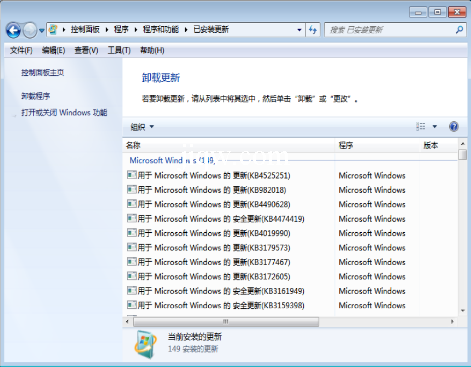Screen dimensions: 471x367
Task: Click the Control Panel icon in address bar
Action: [53, 30]
